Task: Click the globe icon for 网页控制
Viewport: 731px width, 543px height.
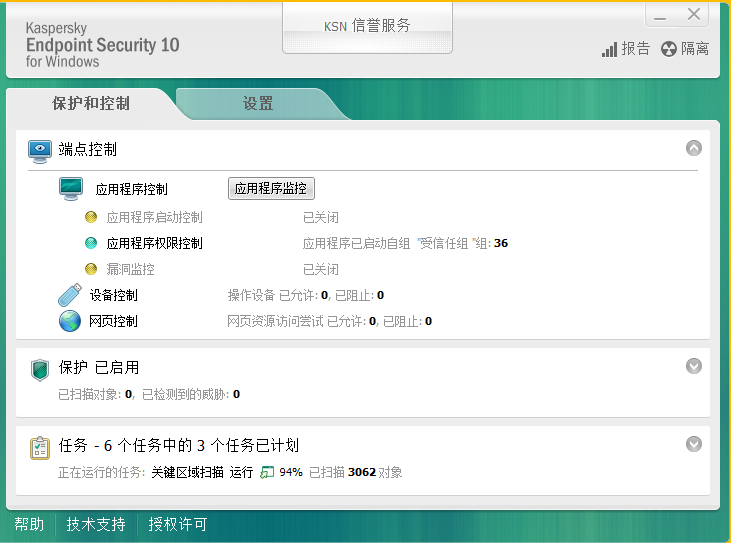Action: (70, 321)
